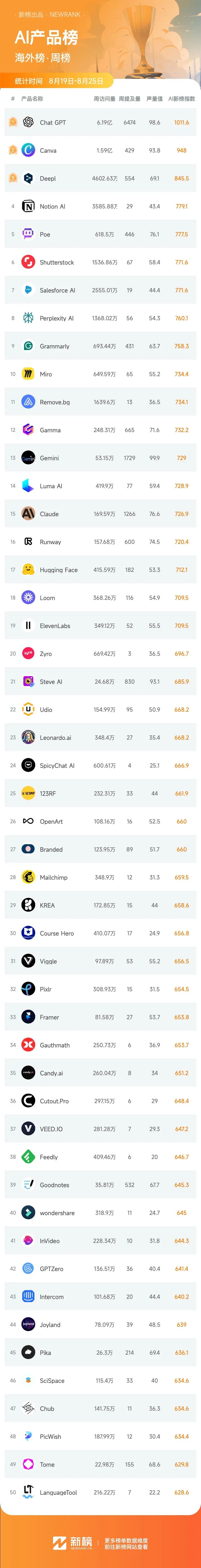The height and width of the screenshot is (1568, 201).
Task: Select the Hugging Face emoji icon
Action: coord(28,570)
